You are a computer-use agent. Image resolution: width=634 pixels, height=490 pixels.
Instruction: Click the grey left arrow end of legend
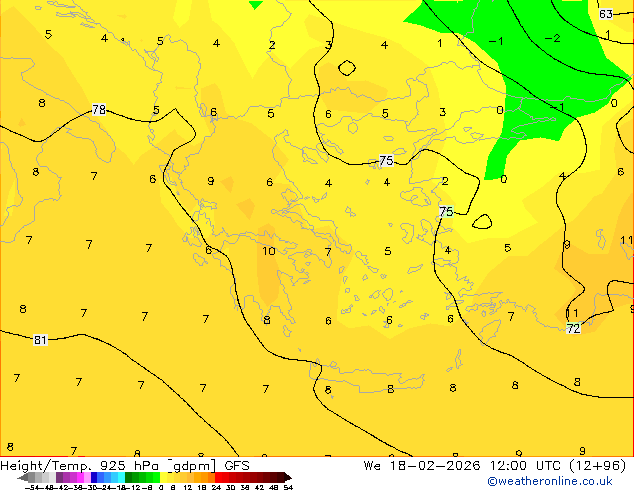coord(23,478)
